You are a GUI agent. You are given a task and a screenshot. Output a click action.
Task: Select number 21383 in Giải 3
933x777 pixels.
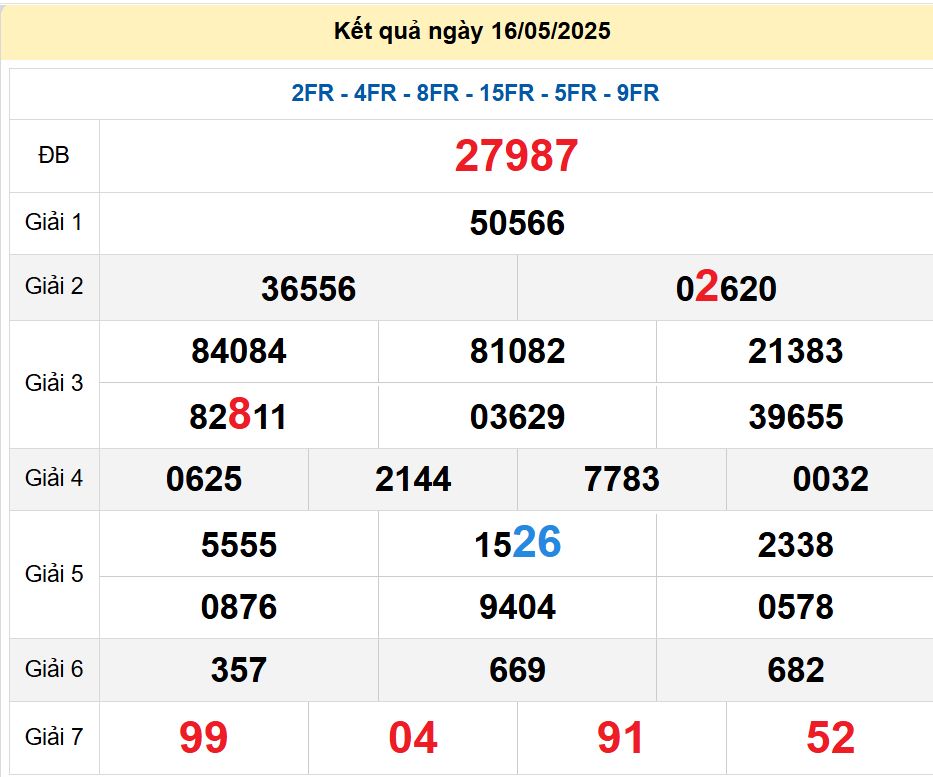pyautogui.click(x=793, y=352)
